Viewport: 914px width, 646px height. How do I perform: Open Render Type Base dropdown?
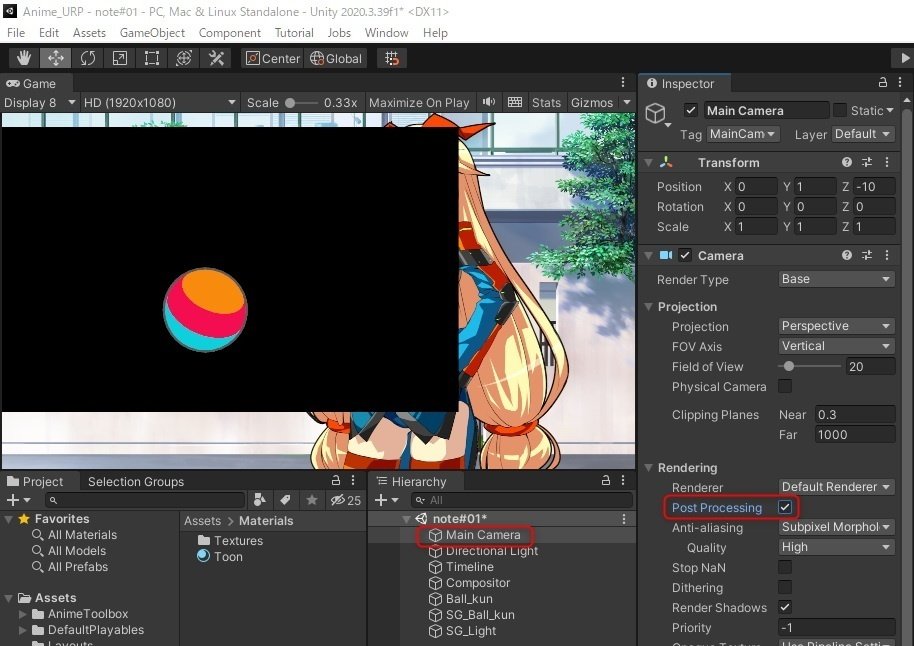pyautogui.click(x=836, y=279)
